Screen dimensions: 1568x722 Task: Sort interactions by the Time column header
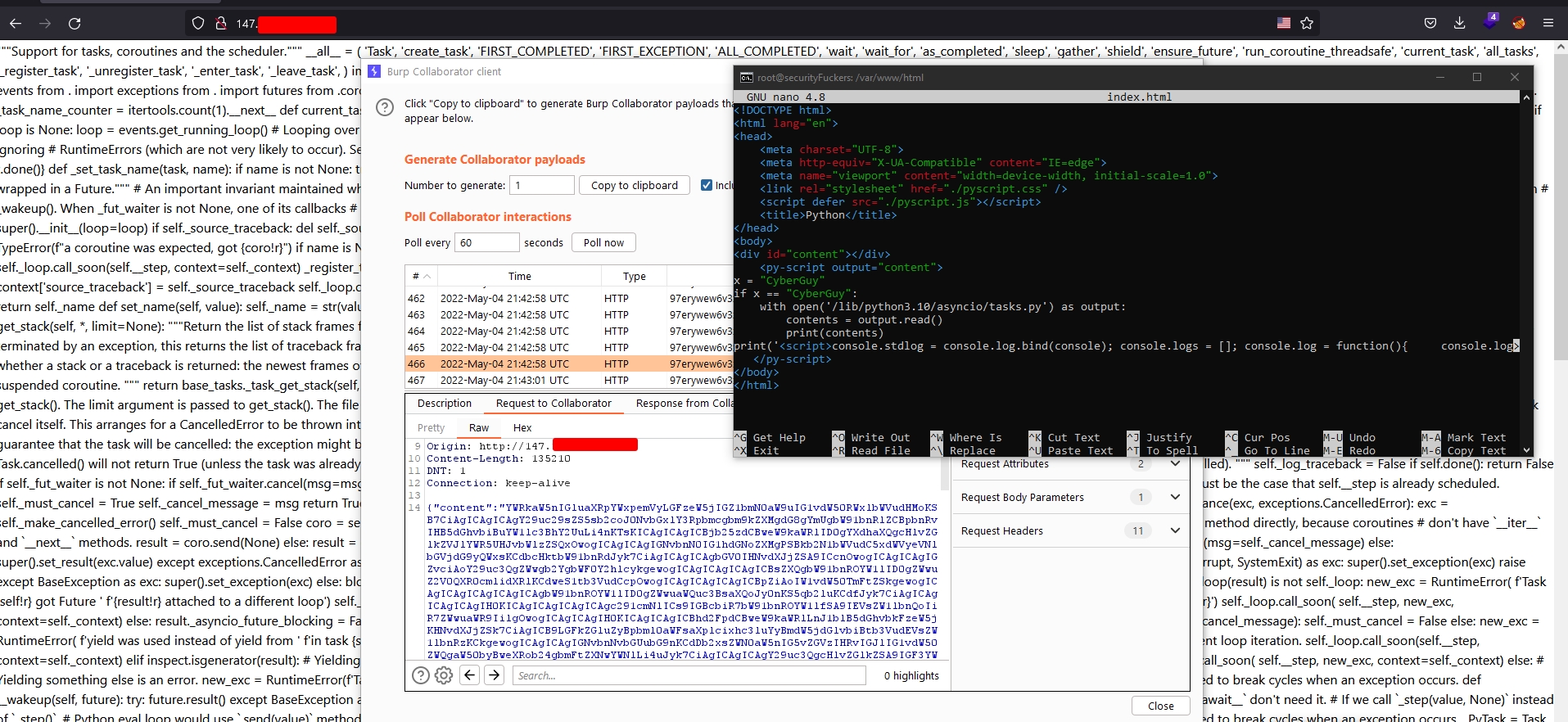coord(519,277)
